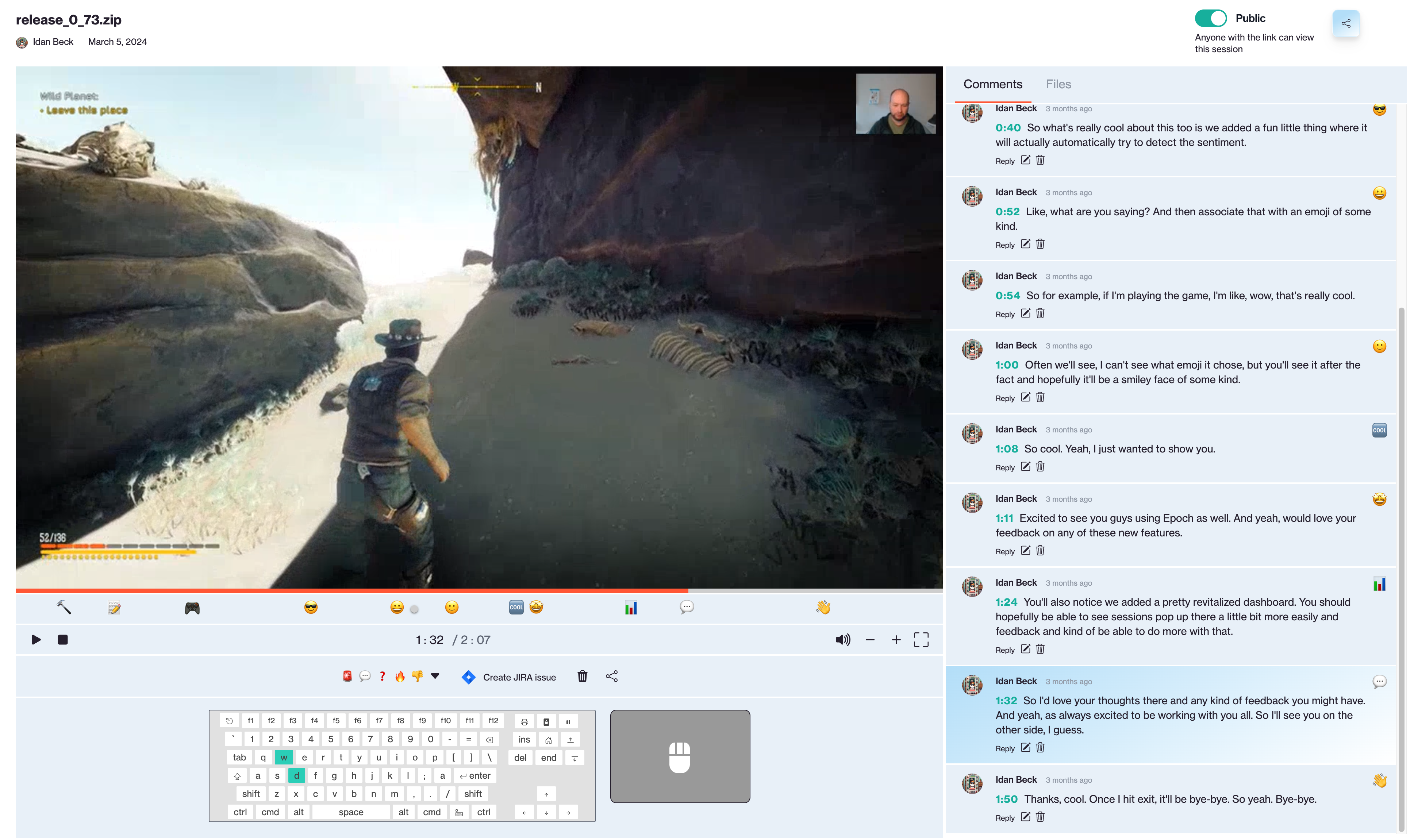Click the release_0_73.zip session title
Image resolution: width=1414 pixels, height=840 pixels.
(x=69, y=20)
